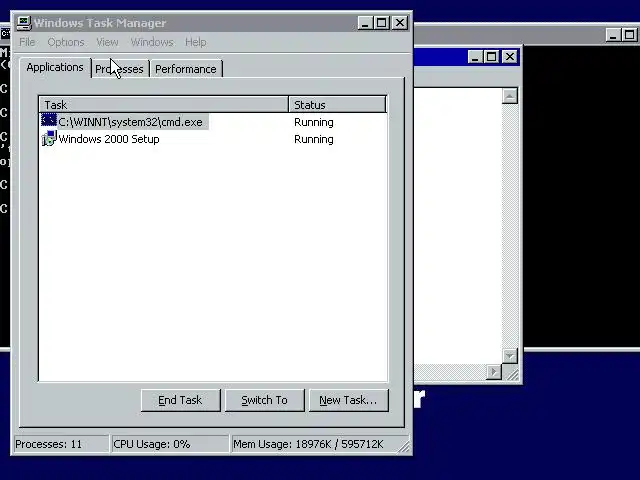Sort by the Status column header
This screenshot has width=640, height=480.
[337, 104]
